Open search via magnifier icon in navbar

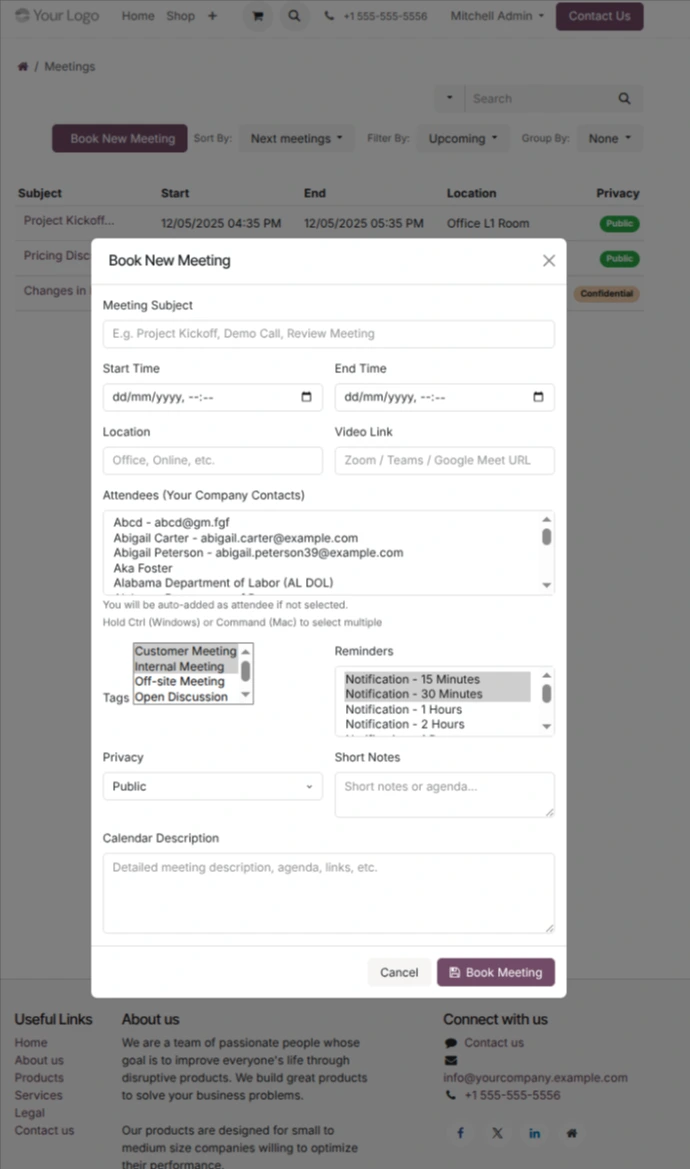(x=294, y=16)
